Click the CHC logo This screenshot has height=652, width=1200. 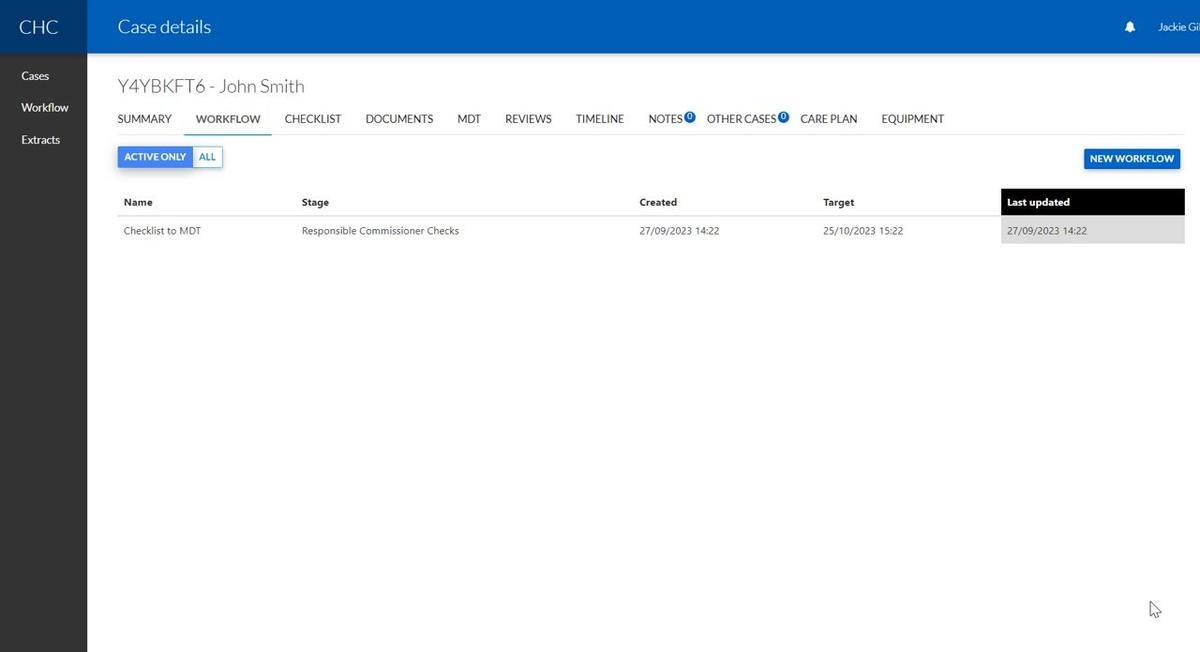39,27
